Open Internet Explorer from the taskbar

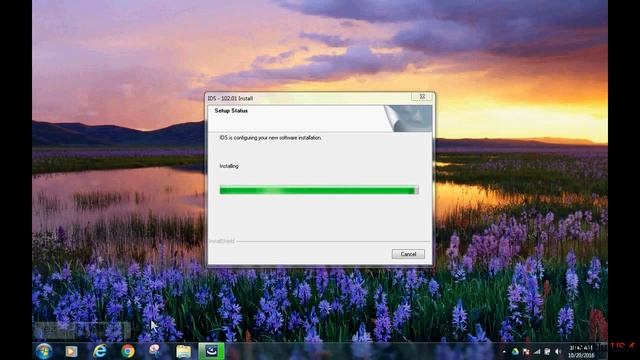pos(100,351)
